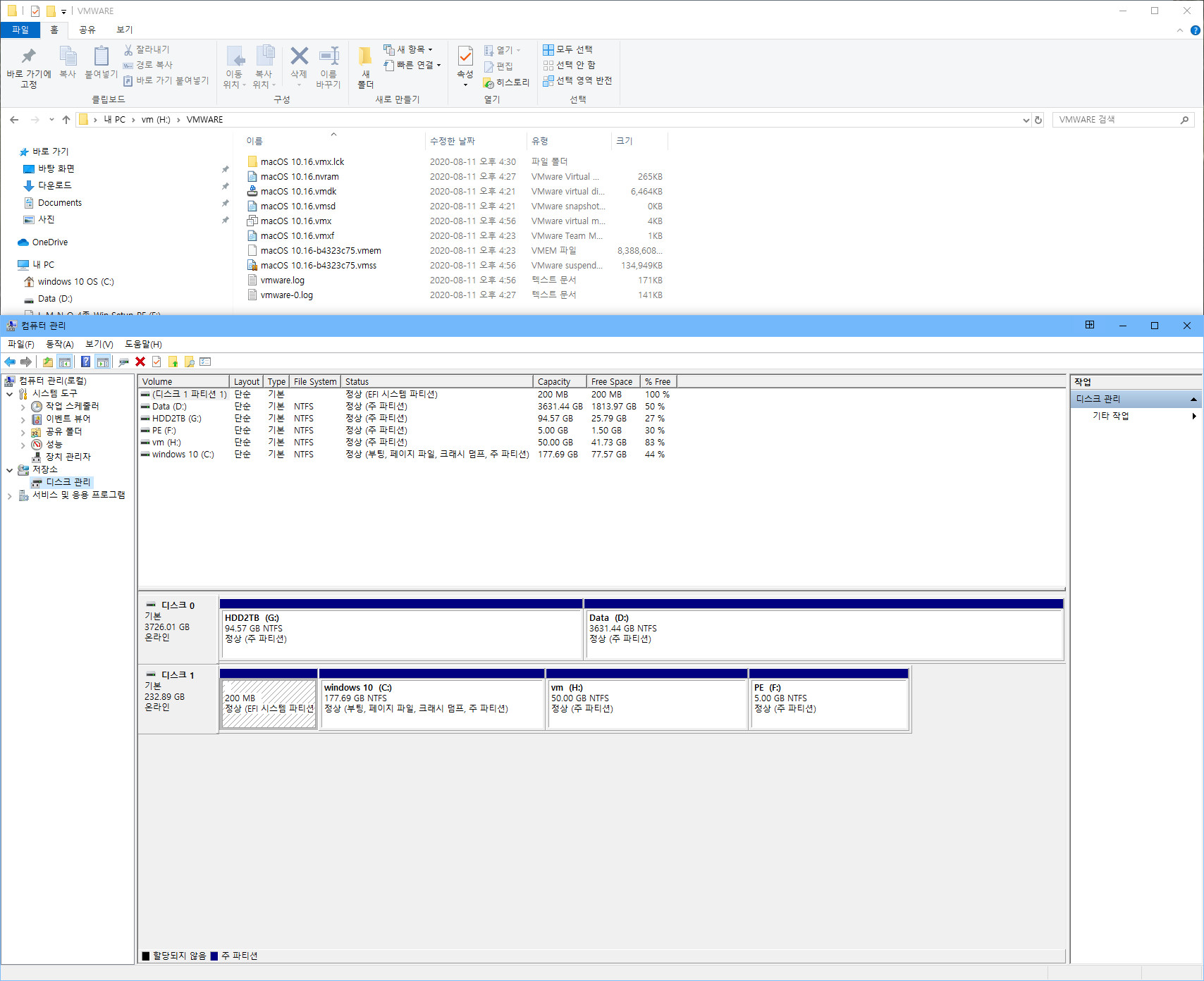
Task: Open the View (보기(V)) menu in Computer Management
Action: (x=99, y=345)
